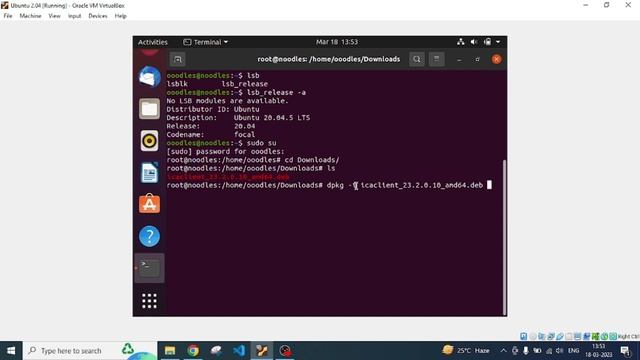Open the Windows notification center icon

(x=625, y=351)
